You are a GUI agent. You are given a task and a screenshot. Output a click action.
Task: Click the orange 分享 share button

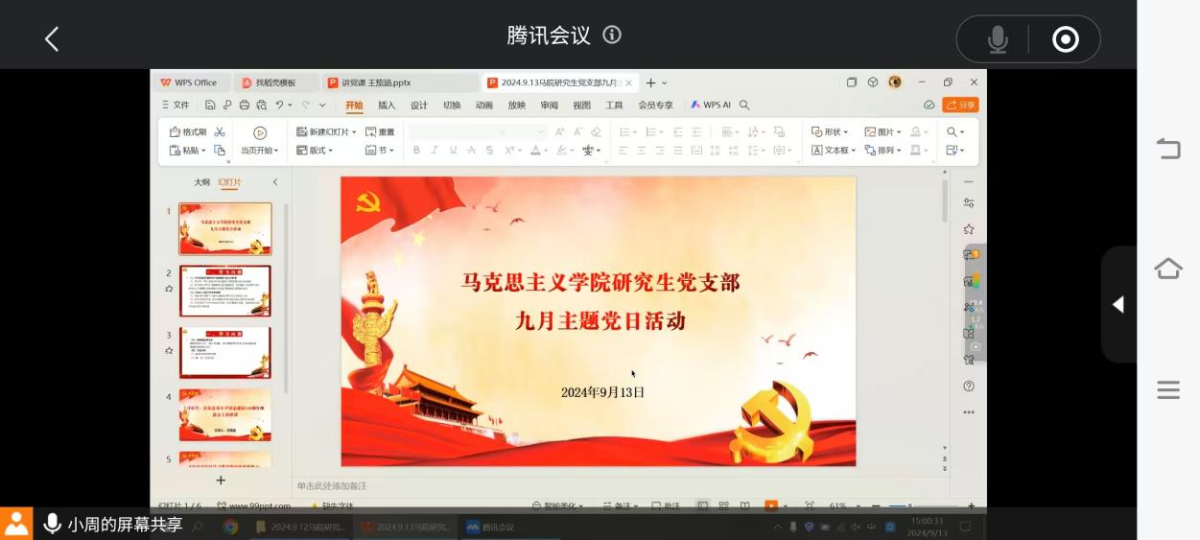(961, 105)
